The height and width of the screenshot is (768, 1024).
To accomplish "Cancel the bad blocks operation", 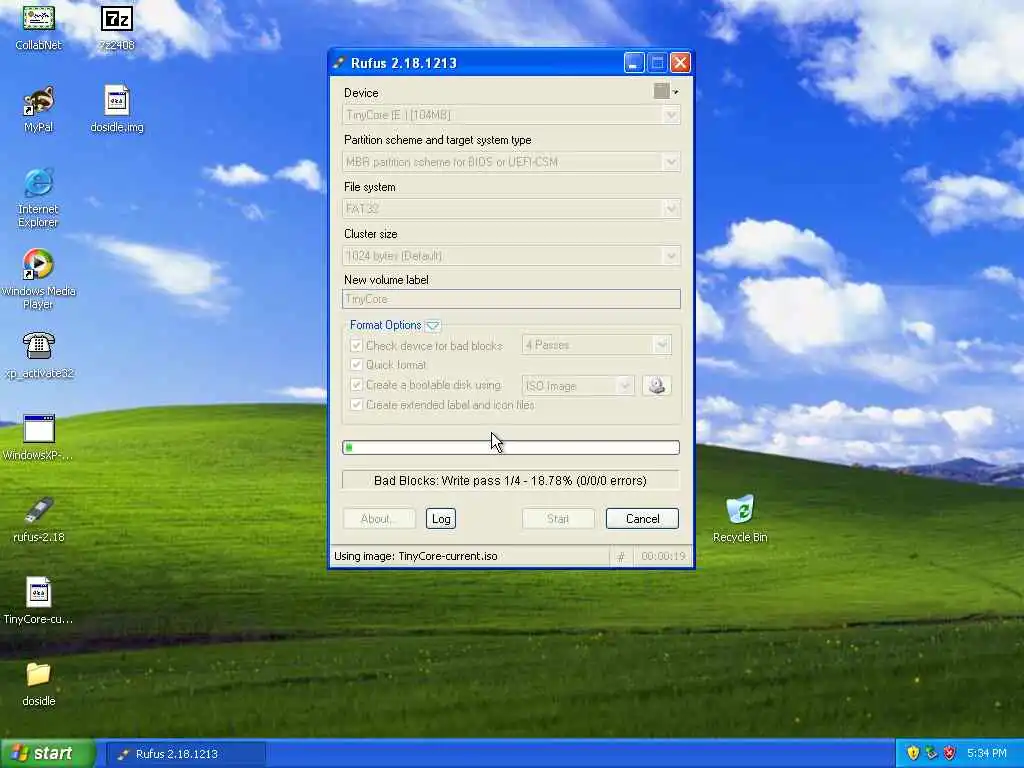I will [643, 519].
